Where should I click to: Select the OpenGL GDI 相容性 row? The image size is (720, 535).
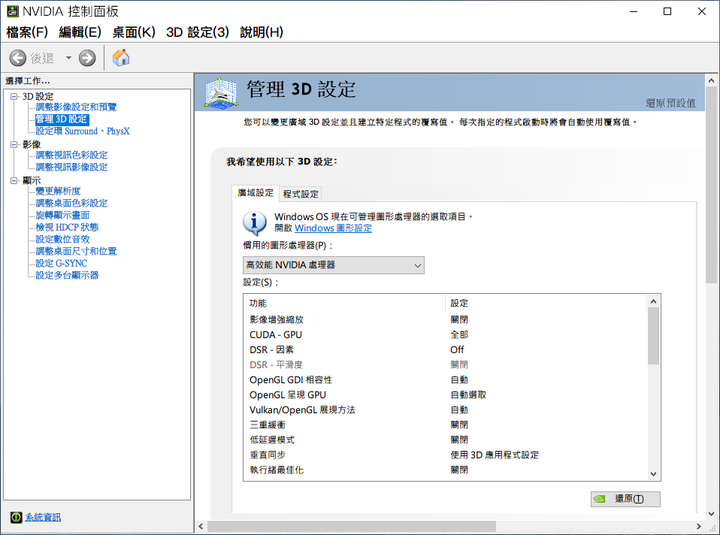click(445, 380)
